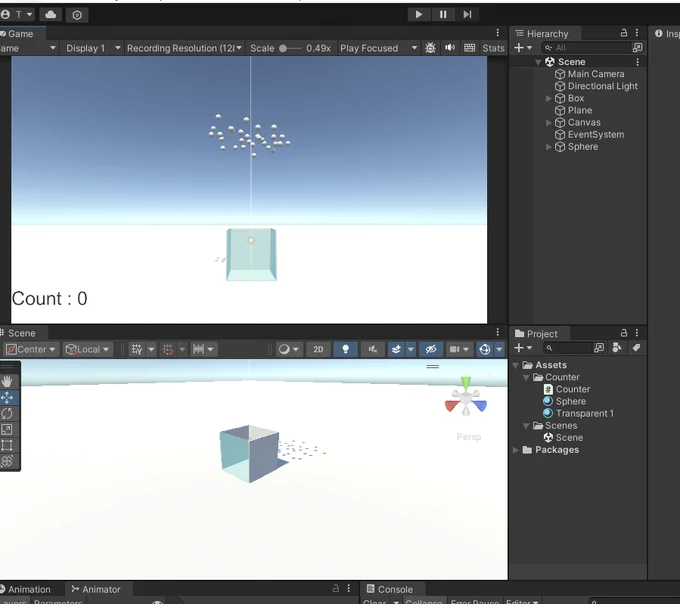
Task: Select the Transform tool
Action: (x=7, y=461)
